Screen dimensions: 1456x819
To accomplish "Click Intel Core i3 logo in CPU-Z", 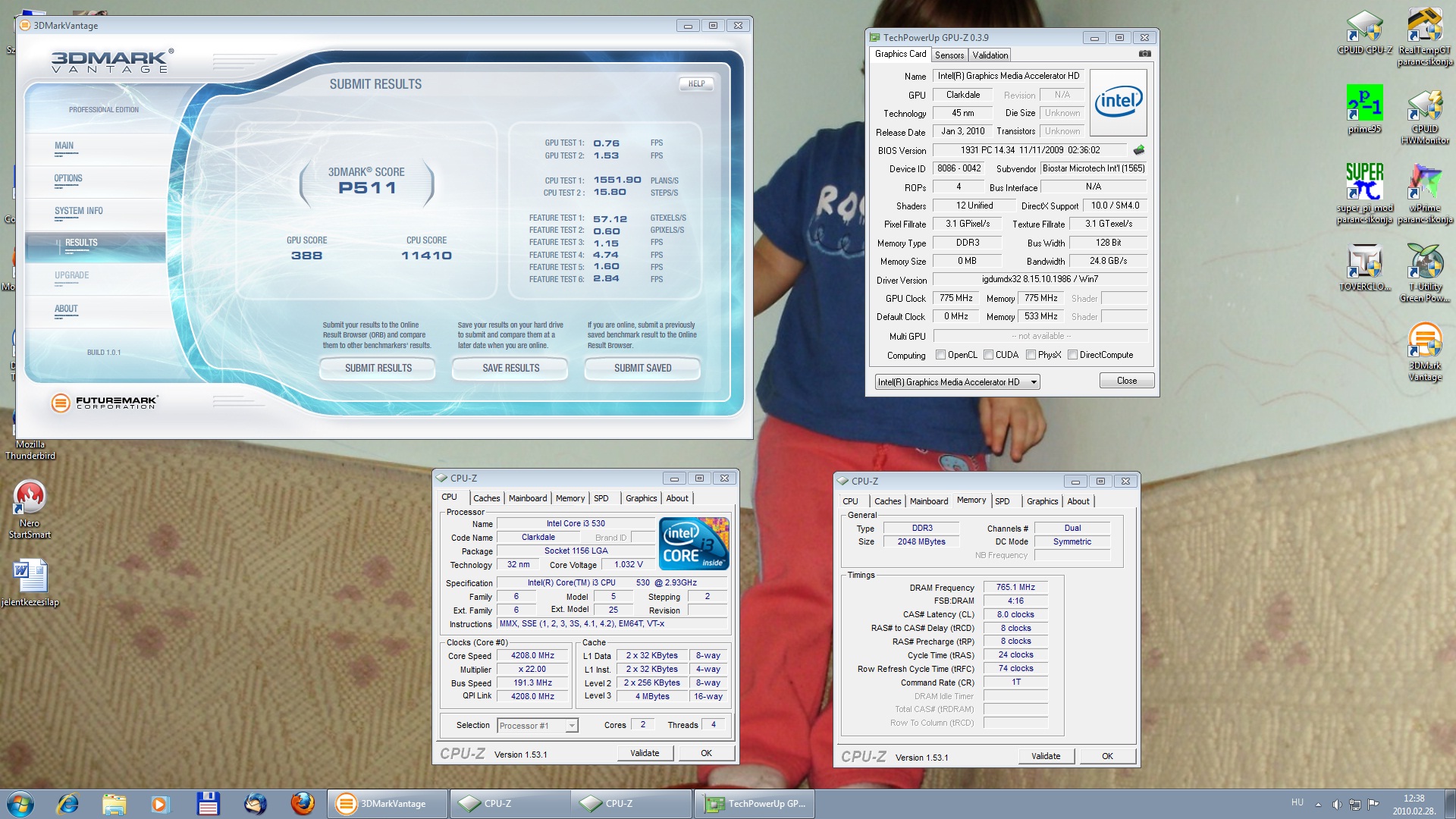I will point(694,544).
